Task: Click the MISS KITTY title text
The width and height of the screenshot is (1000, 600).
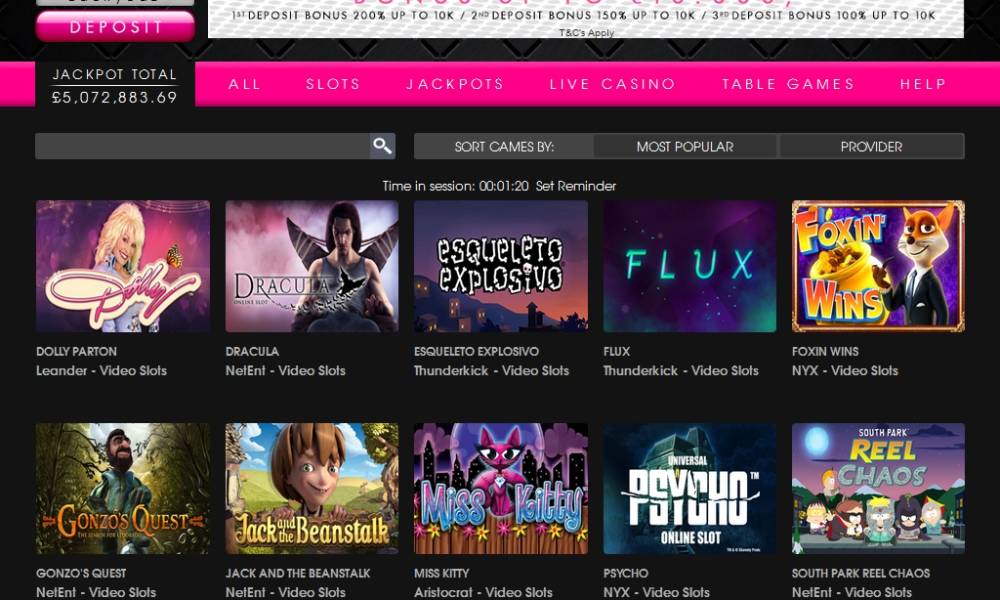Action: (x=441, y=573)
